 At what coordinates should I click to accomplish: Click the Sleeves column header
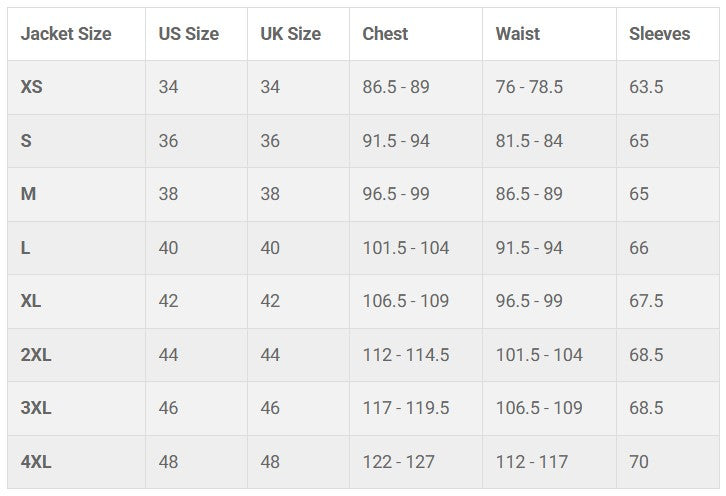pos(659,34)
